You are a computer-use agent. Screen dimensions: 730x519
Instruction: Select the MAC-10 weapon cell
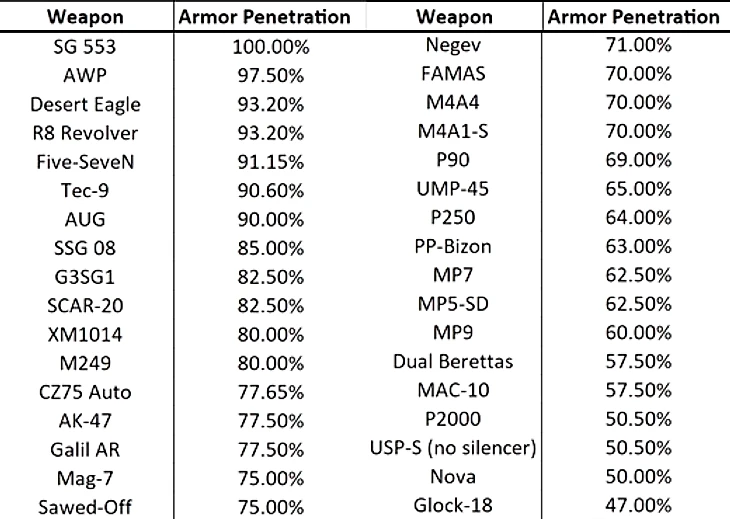(453, 390)
